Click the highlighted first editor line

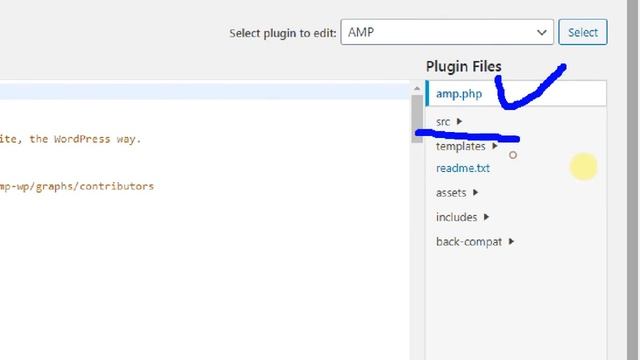pyautogui.click(x=204, y=91)
